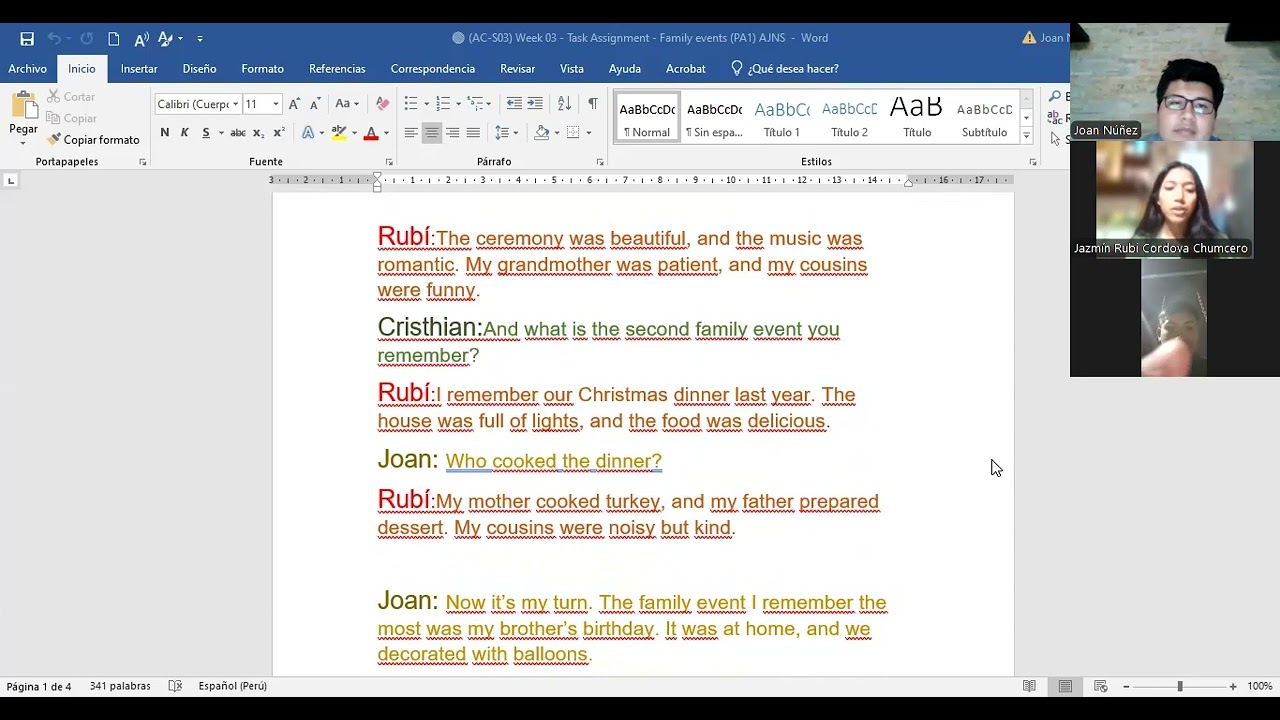Viewport: 1280px width, 720px height.
Task: Click the proofing errors icon in status bar
Action: pyautogui.click(x=175, y=686)
